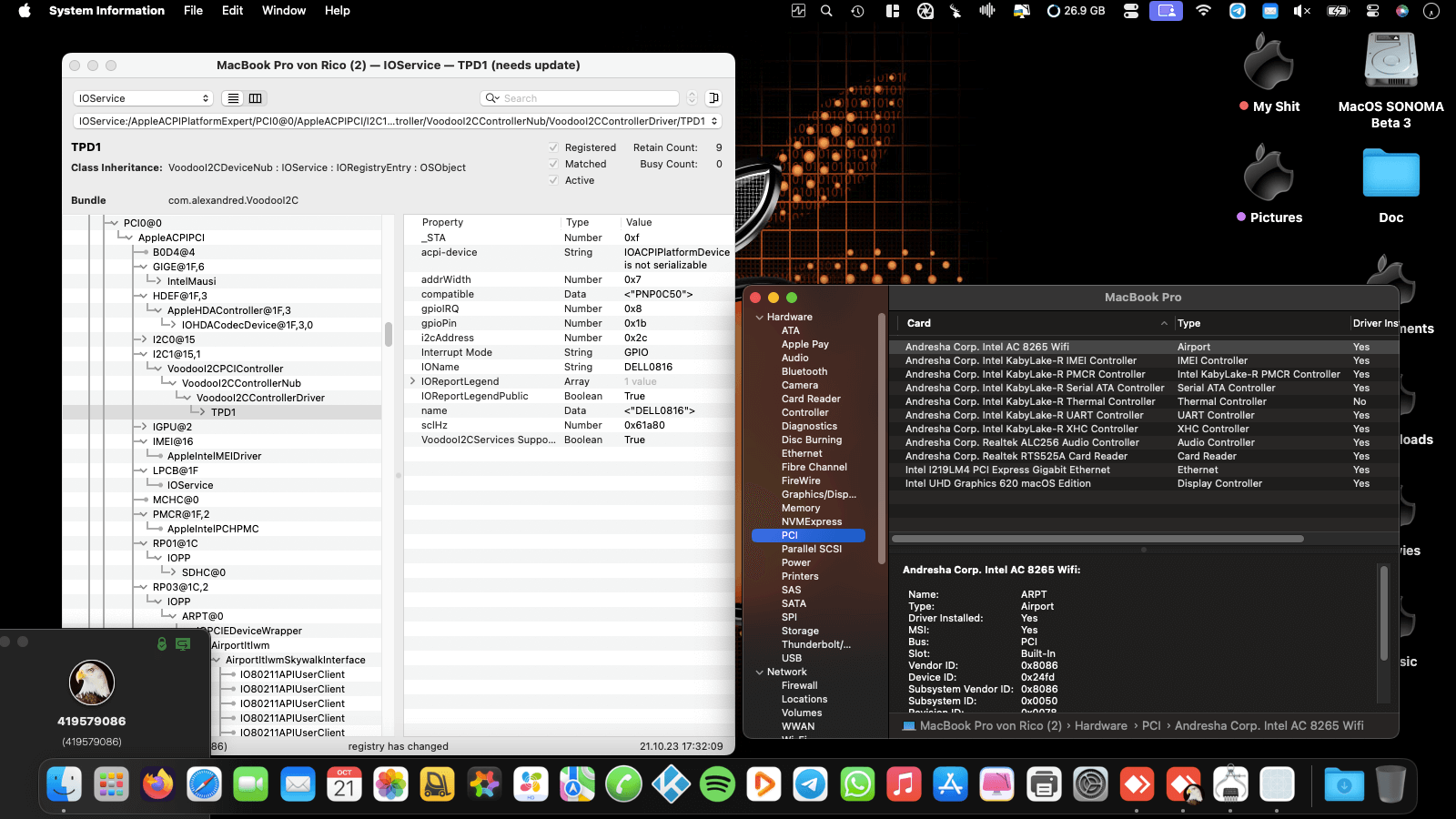Select NVMExpress in the Hardware sidebar
This screenshot has width=1456, height=819.
click(812, 522)
